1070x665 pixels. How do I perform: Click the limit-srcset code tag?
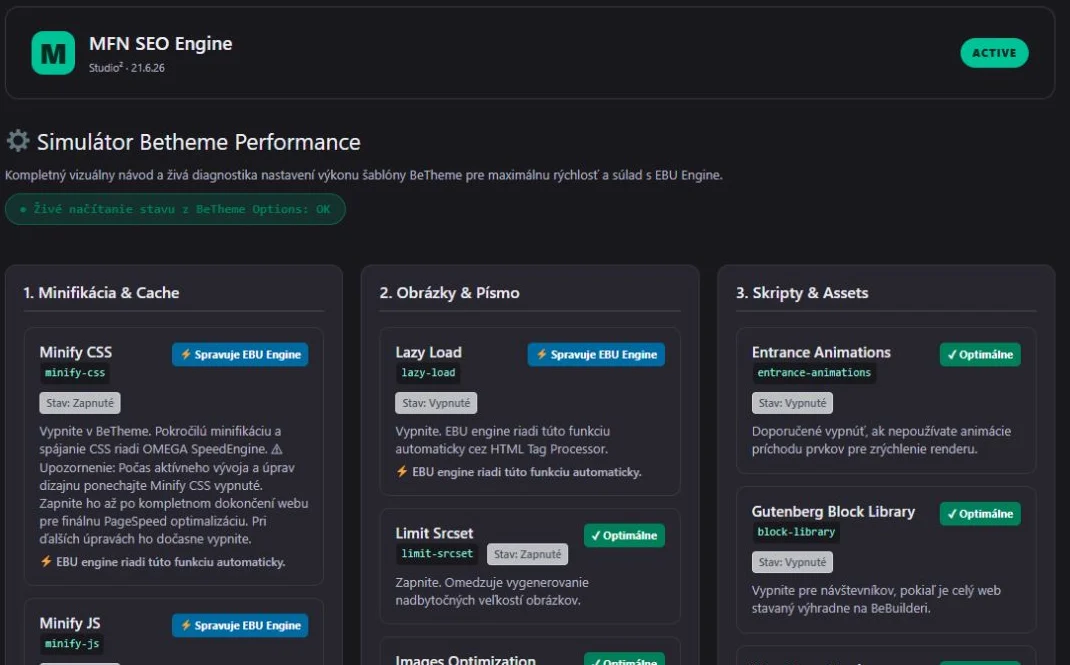click(437, 554)
